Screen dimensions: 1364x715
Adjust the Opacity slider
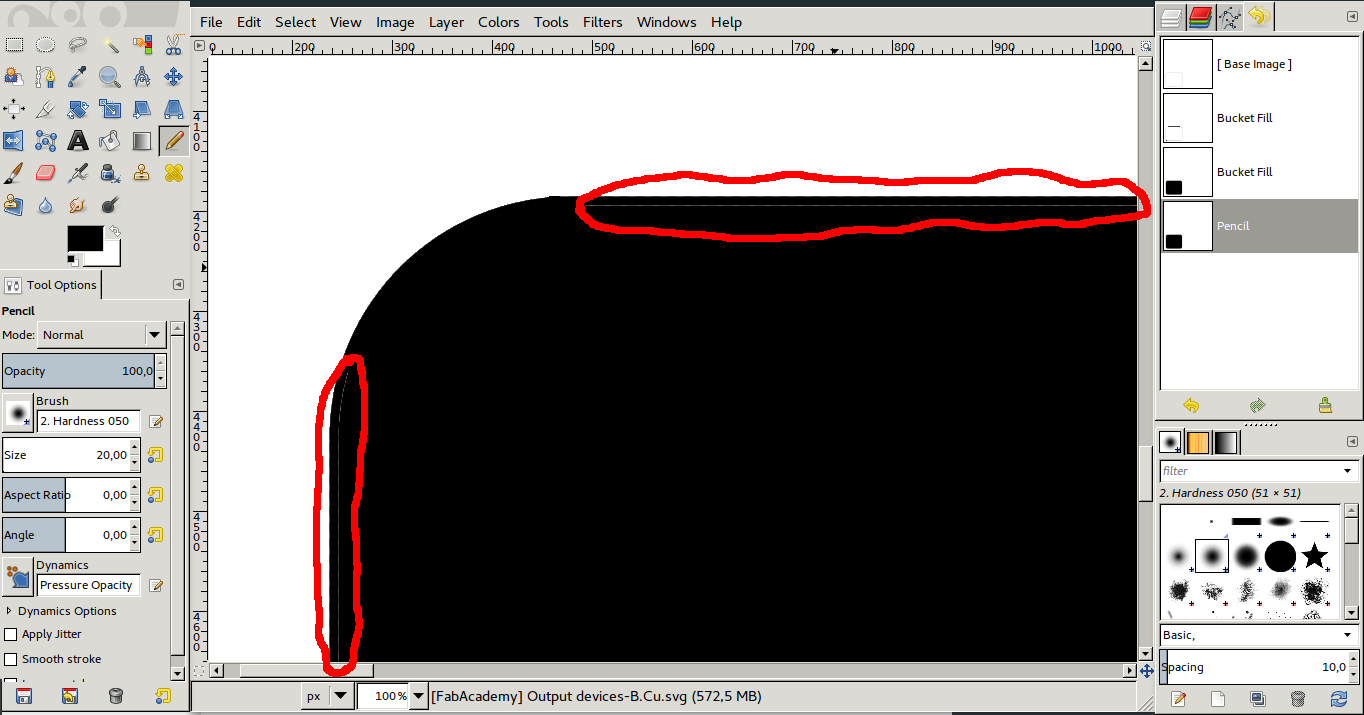[x=80, y=371]
